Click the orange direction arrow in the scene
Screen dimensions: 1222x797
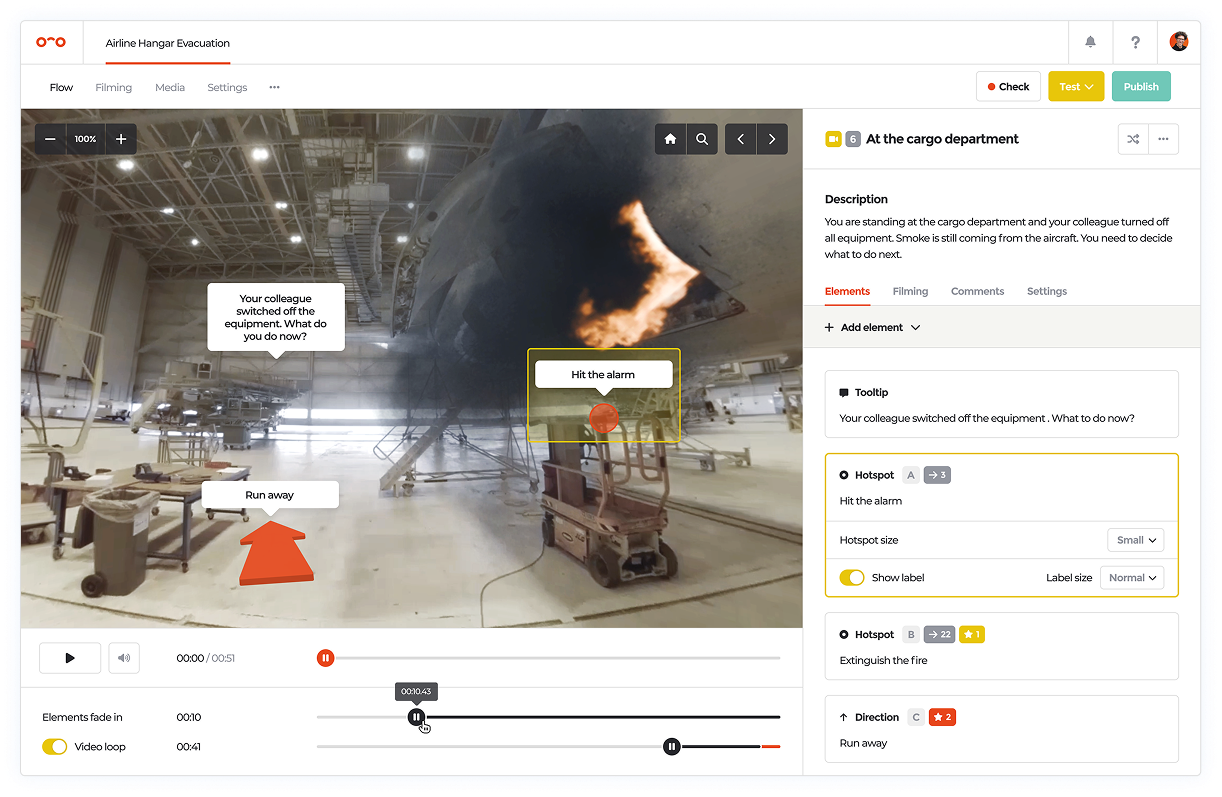tap(276, 551)
